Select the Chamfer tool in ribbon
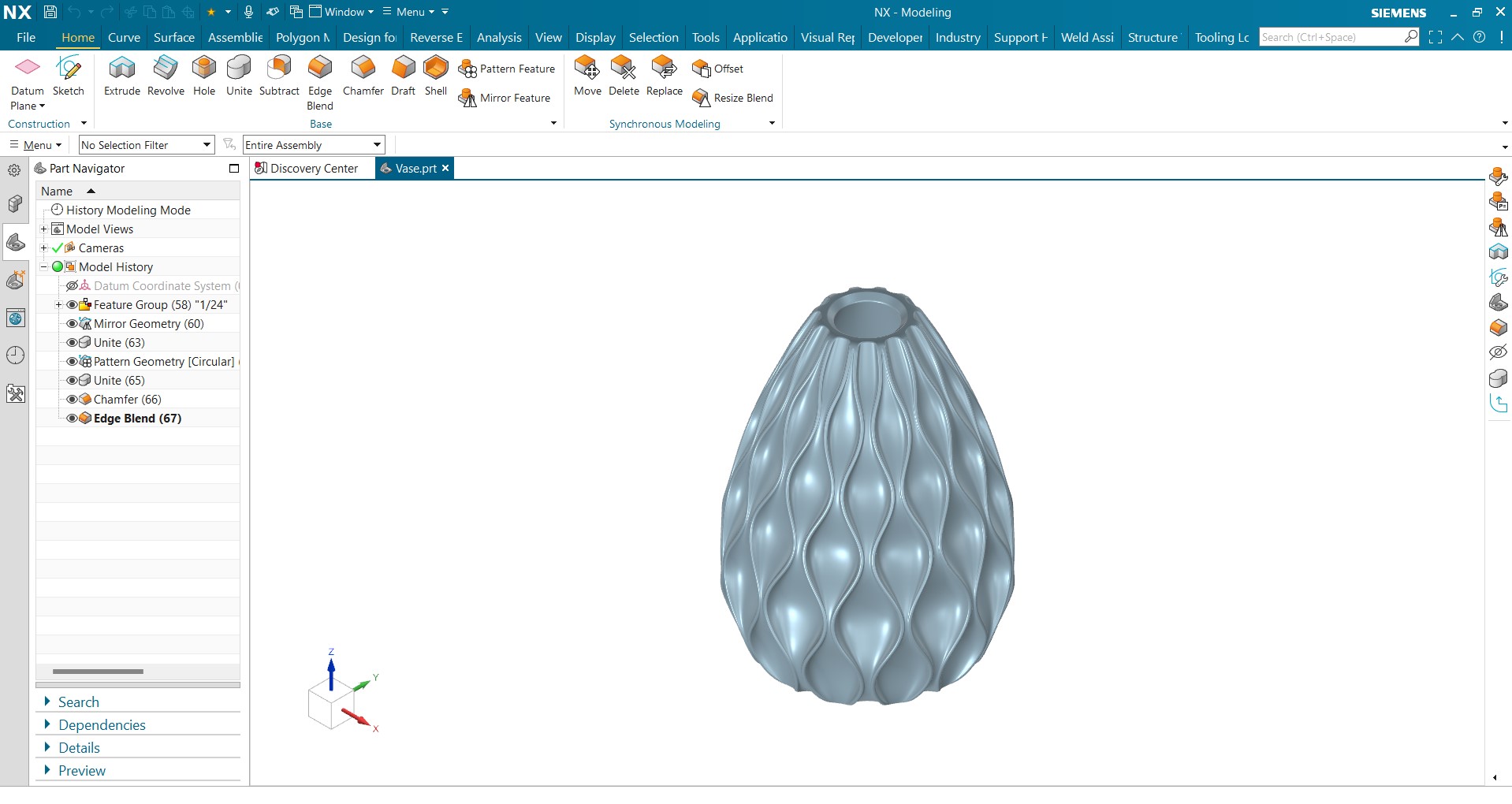 [363, 76]
